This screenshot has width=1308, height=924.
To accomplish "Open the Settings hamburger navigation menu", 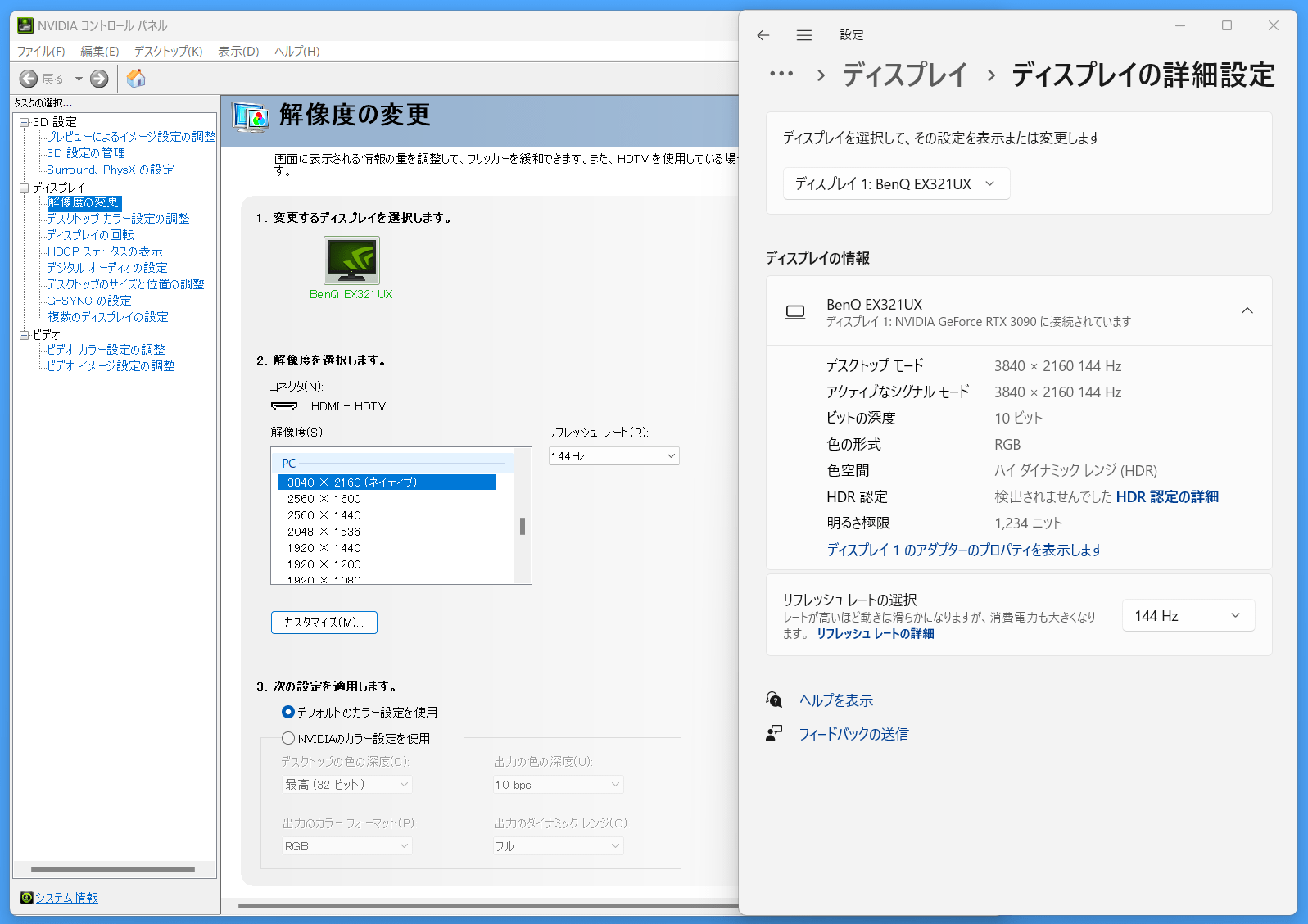I will (x=804, y=35).
